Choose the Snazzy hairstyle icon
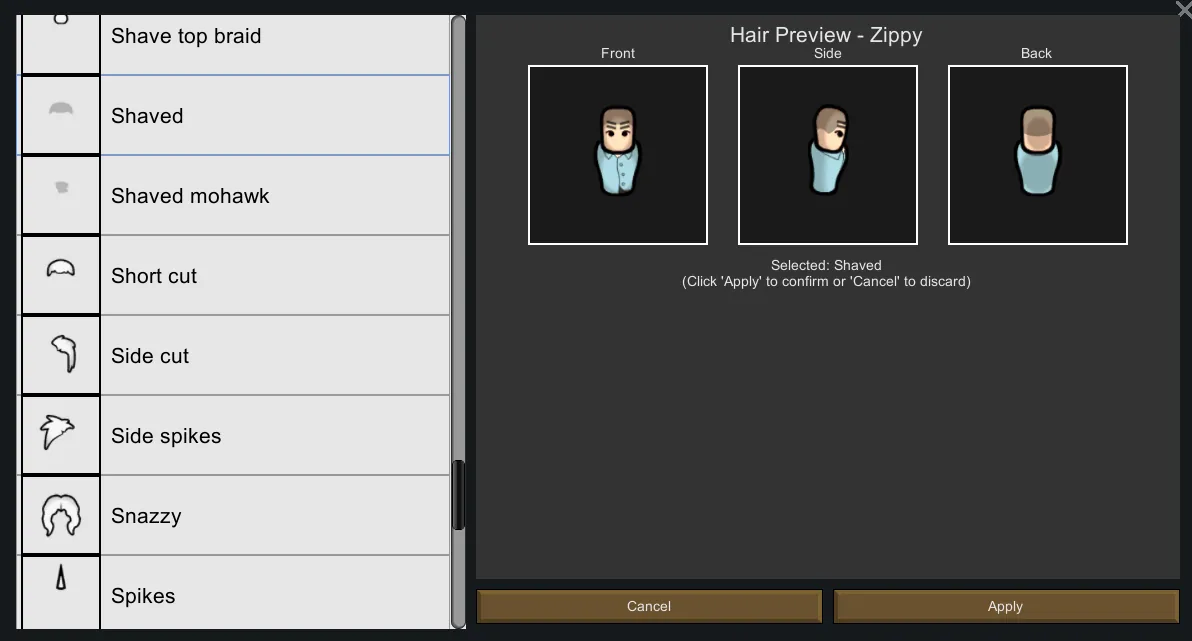This screenshot has height=641, width=1192. coord(60,515)
